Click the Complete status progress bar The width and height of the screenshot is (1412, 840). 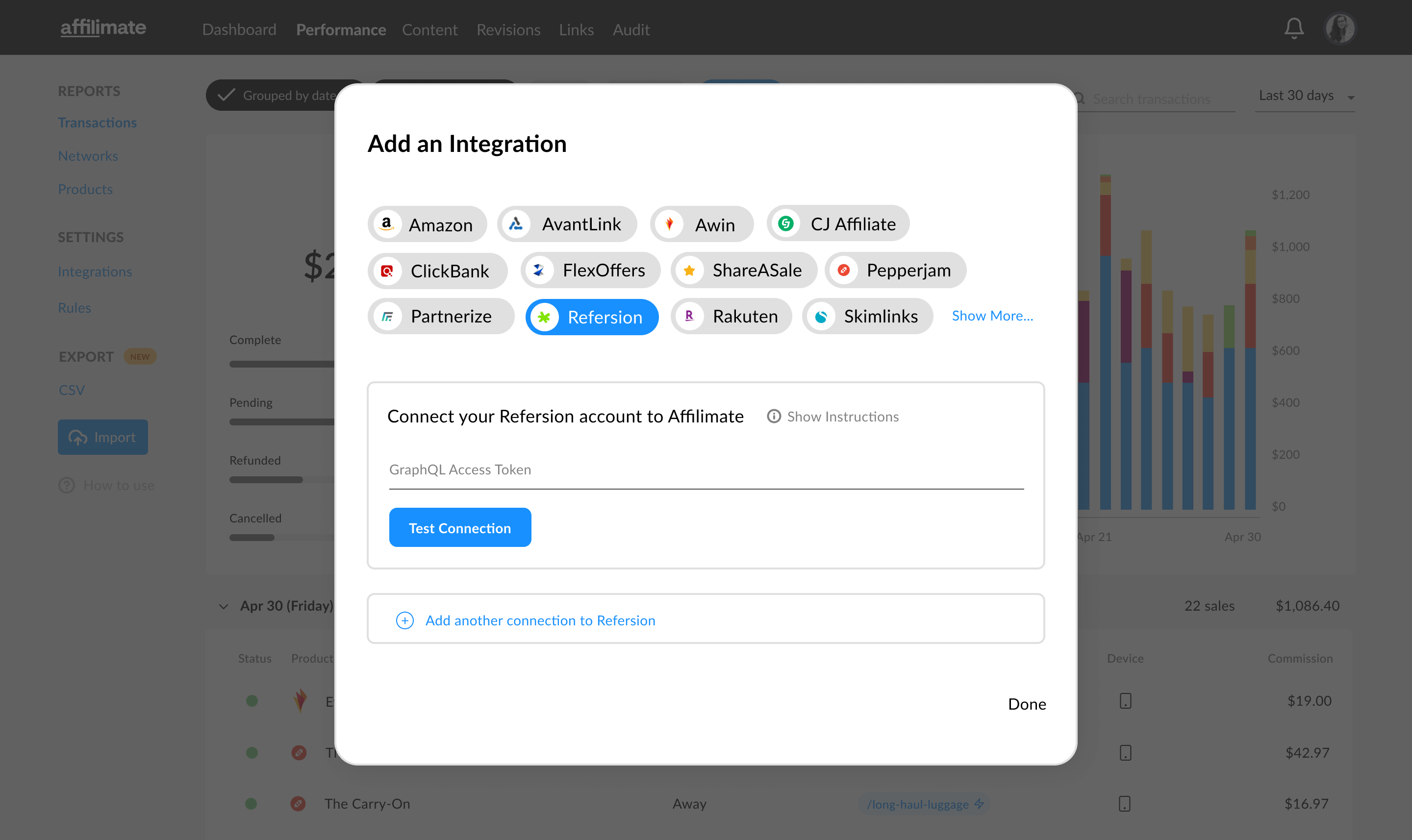pyautogui.click(x=282, y=364)
